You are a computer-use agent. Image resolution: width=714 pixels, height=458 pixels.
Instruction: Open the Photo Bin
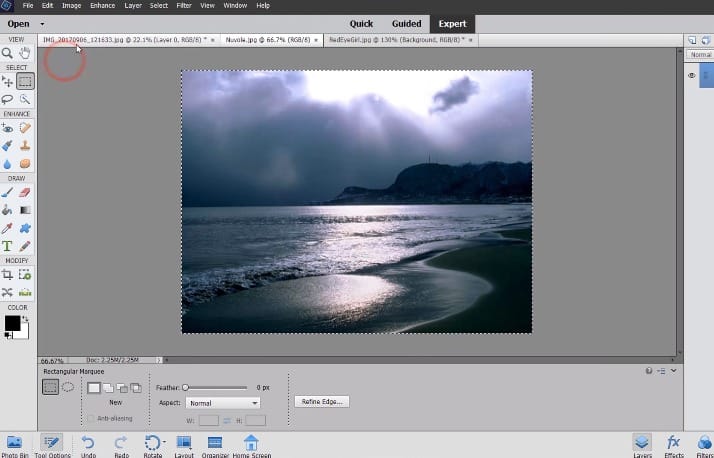(x=15, y=446)
